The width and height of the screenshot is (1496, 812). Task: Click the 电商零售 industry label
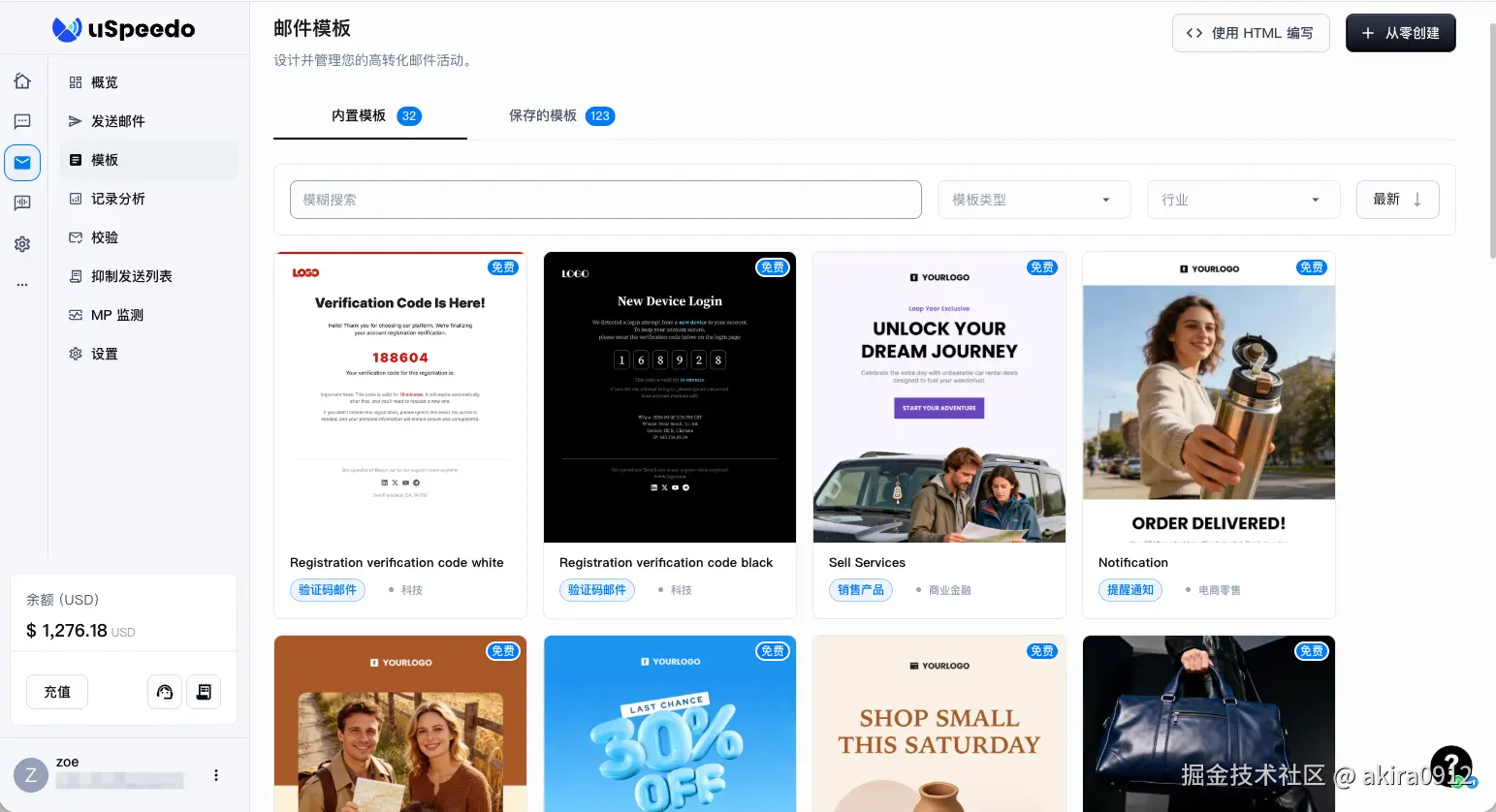(x=1219, y=590)
